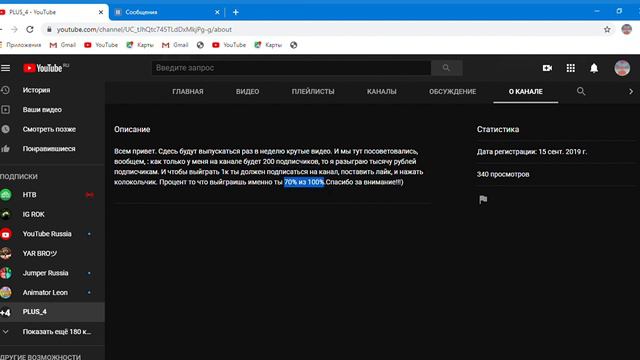Image resolution: width=640 pixels, height=360 pixels.
Task: Focus the Введите запрос search field
Action: [291, 68]
